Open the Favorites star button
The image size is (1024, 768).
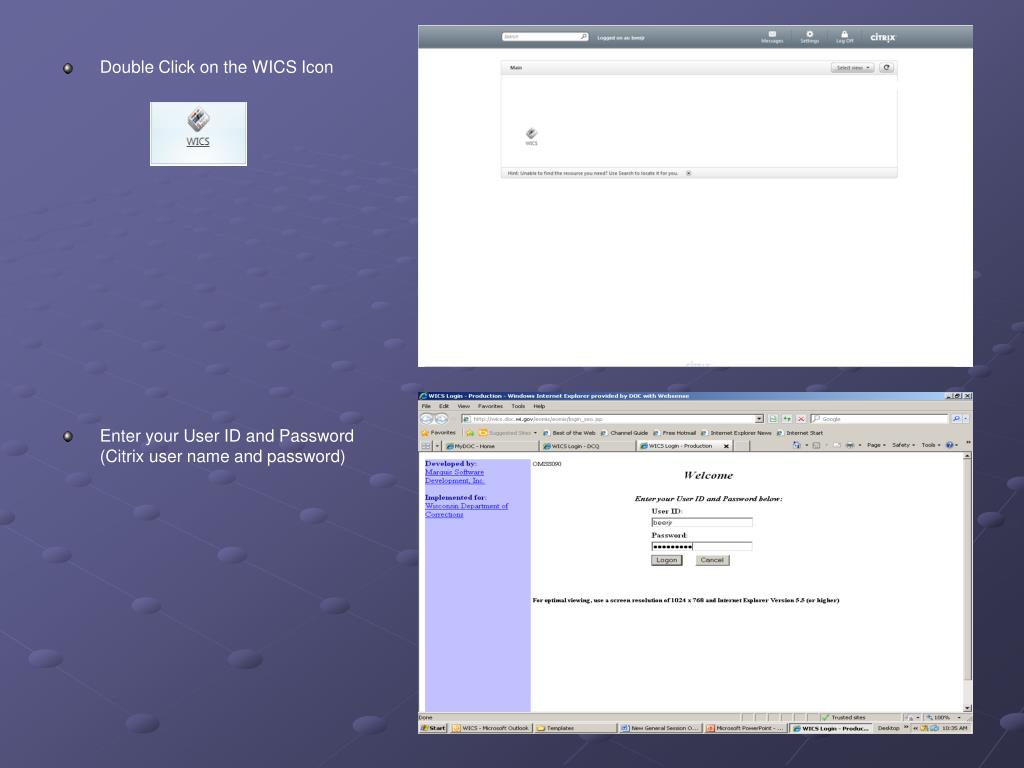[439, 432]
